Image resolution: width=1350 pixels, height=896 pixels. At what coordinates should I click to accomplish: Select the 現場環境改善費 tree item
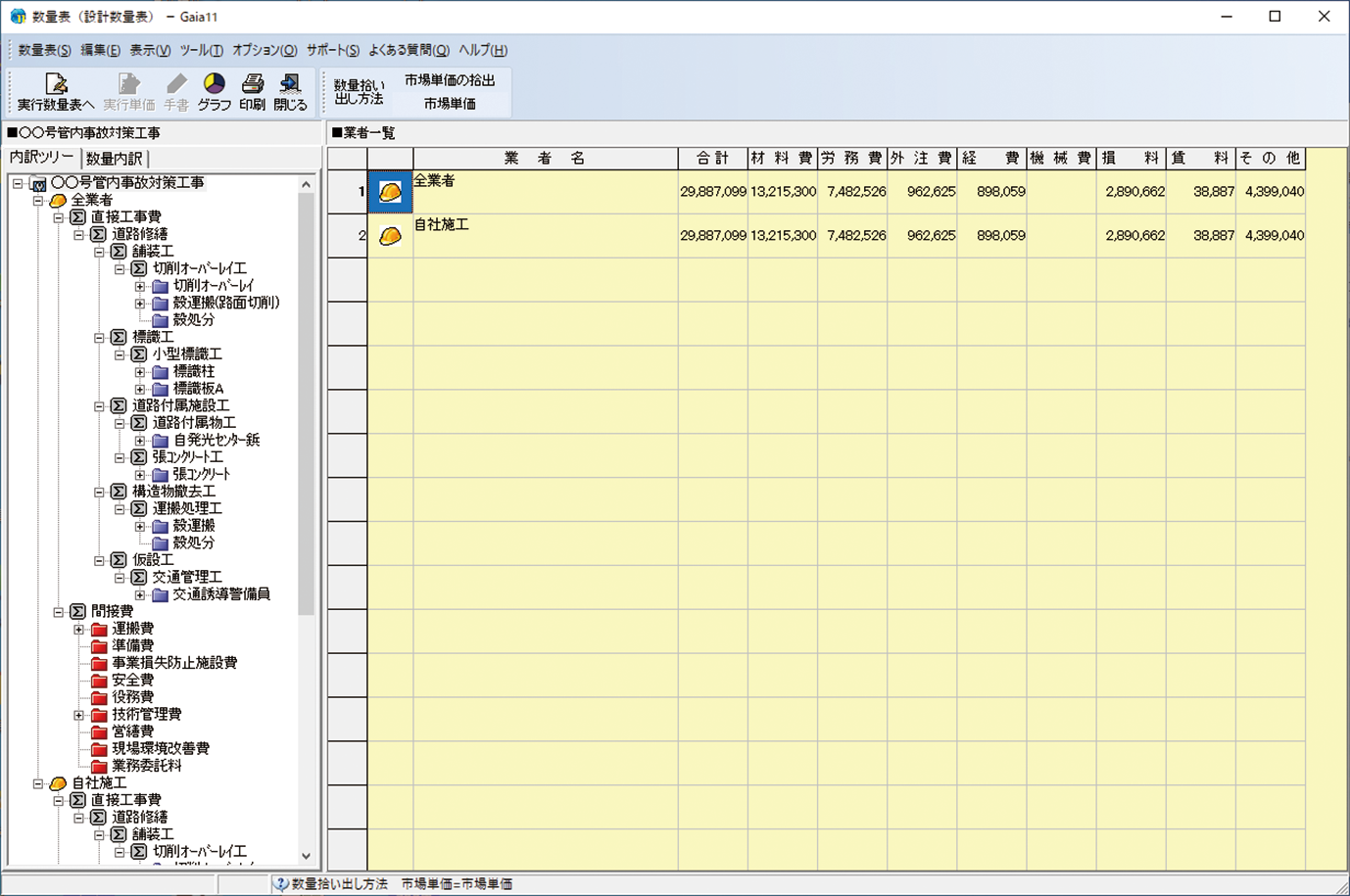pyautogui.click(x=161, y=749)
